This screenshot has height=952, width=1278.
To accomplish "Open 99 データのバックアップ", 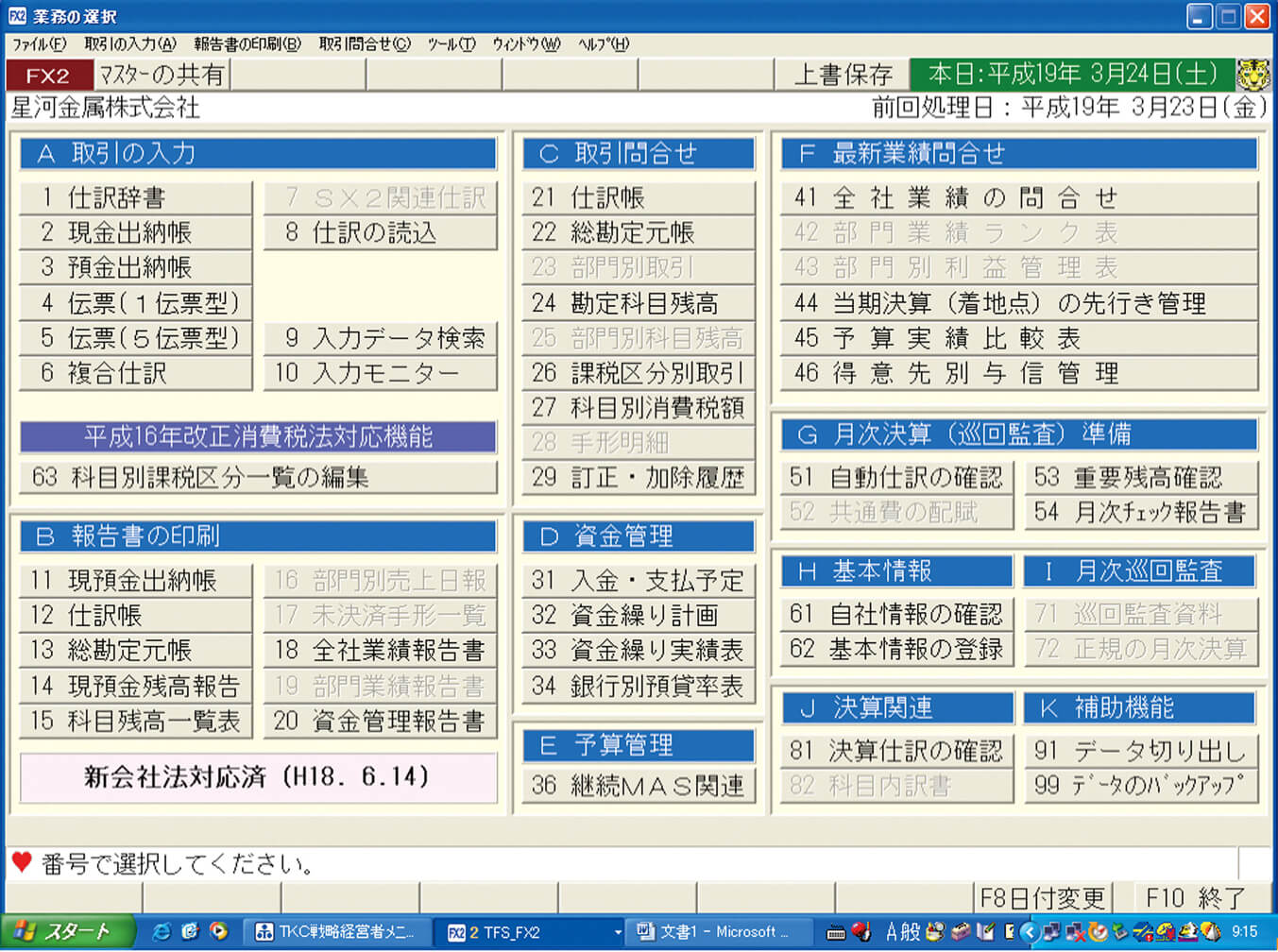I will (x=1140, y=785).
